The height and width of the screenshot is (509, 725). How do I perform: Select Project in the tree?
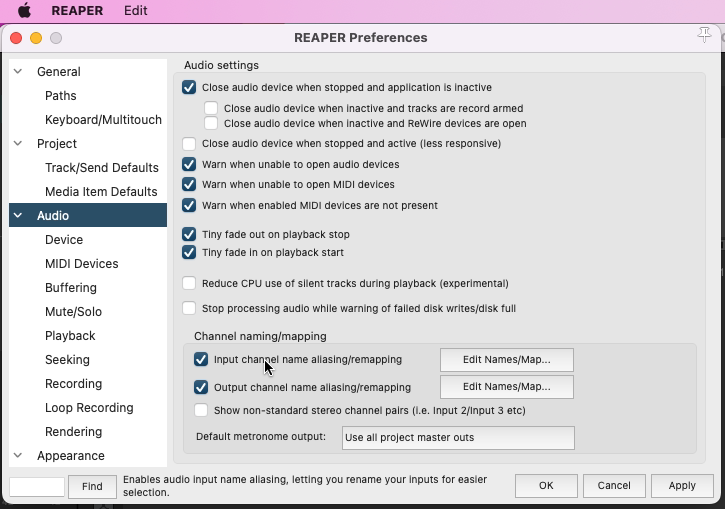[x=57, y=144]
